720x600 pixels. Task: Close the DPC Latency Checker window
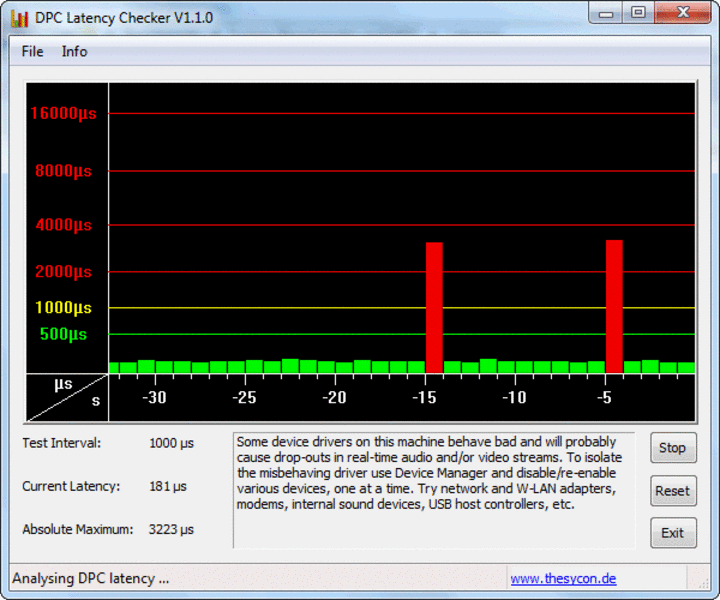[x=683, y=13]
